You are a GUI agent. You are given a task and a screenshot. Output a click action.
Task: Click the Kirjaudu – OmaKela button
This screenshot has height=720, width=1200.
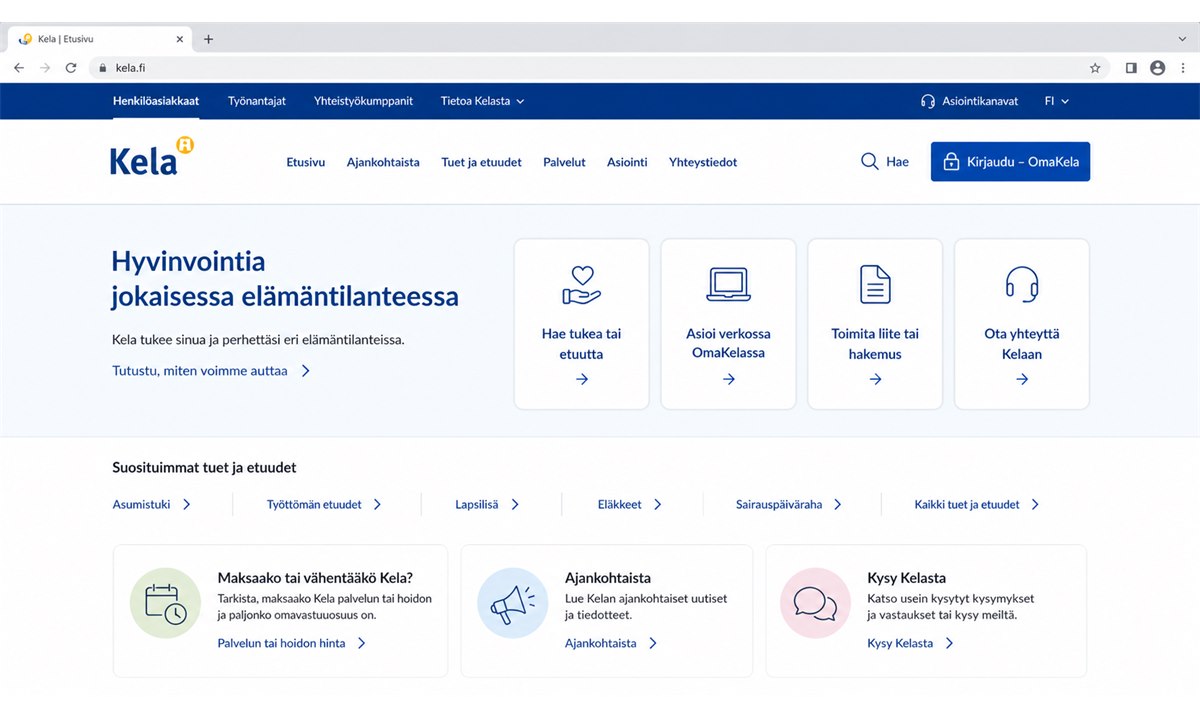coord(1010,161)
